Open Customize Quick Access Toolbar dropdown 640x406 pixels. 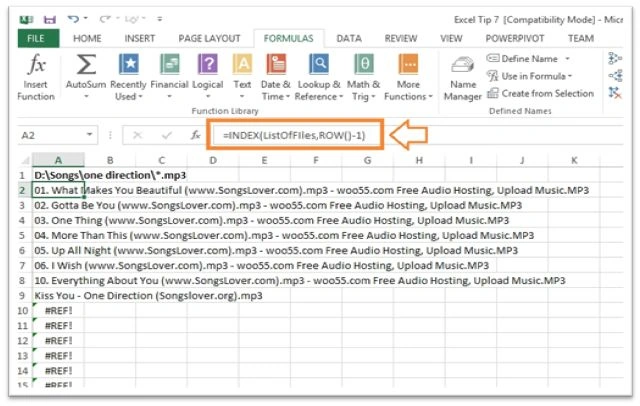pyautogui.click(x=160, y=19)
